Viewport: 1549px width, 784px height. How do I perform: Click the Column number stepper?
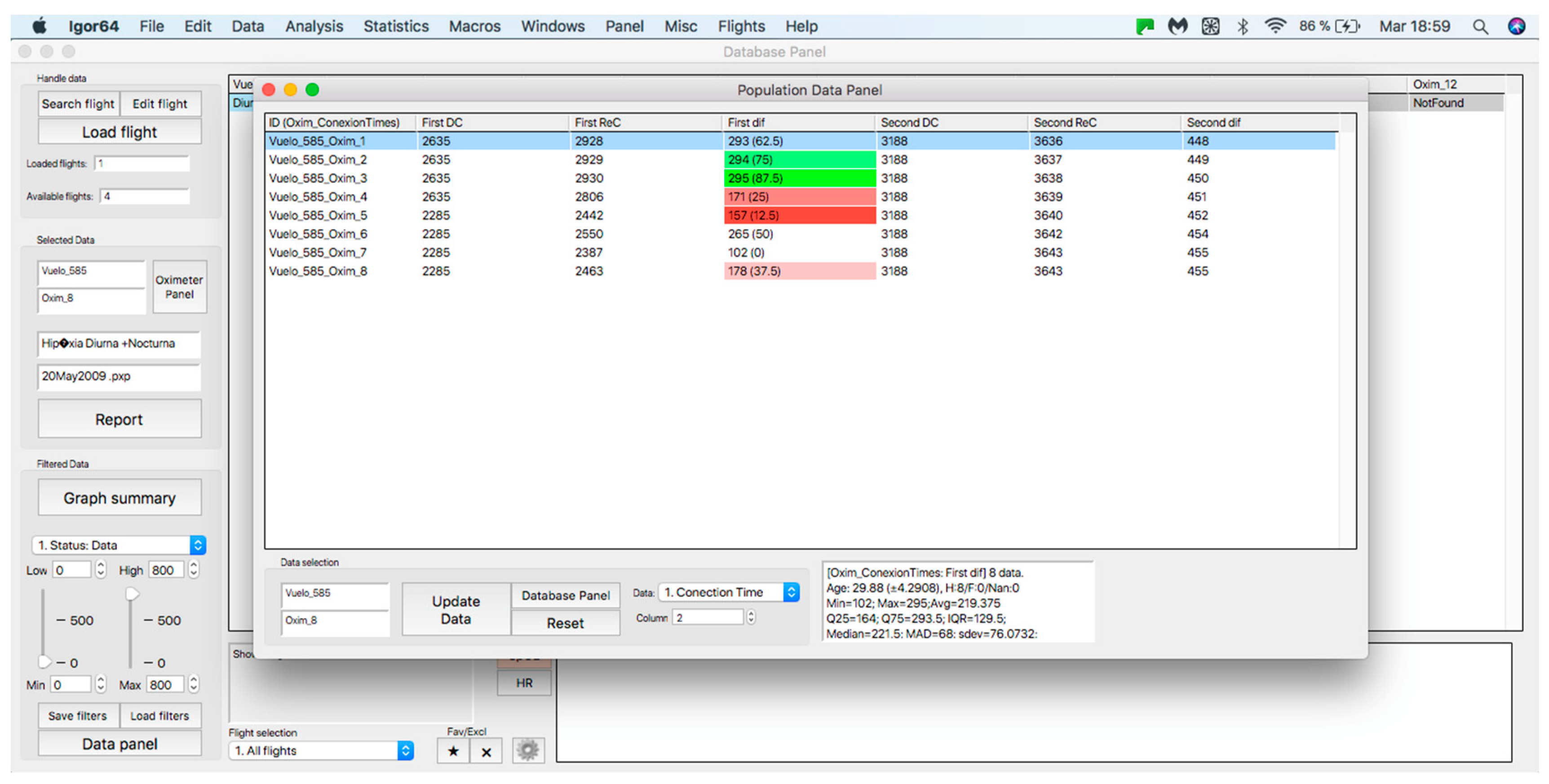tap(750, 617)
